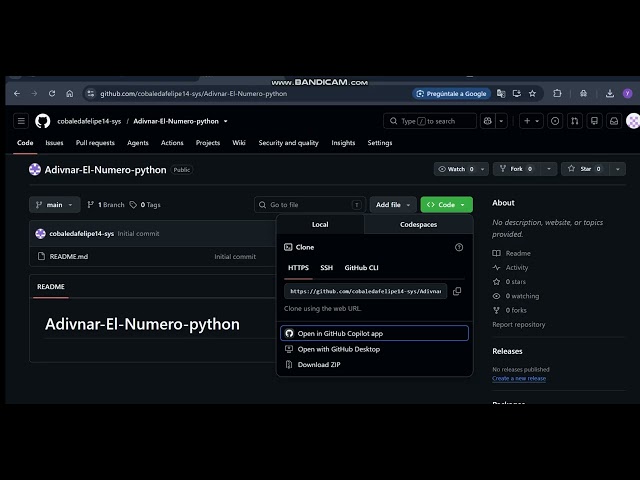Click Pregúntale a Google button
This screenshot has width=640, height=480.
(451, 93)
